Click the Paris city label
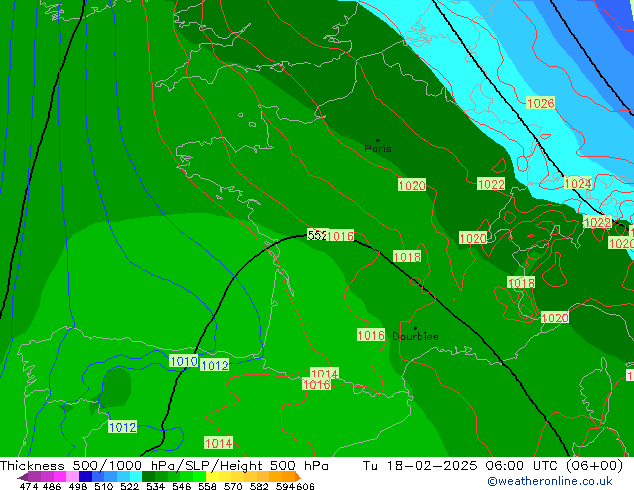Screen dimensions: 634x490 (x=378, y=148)
